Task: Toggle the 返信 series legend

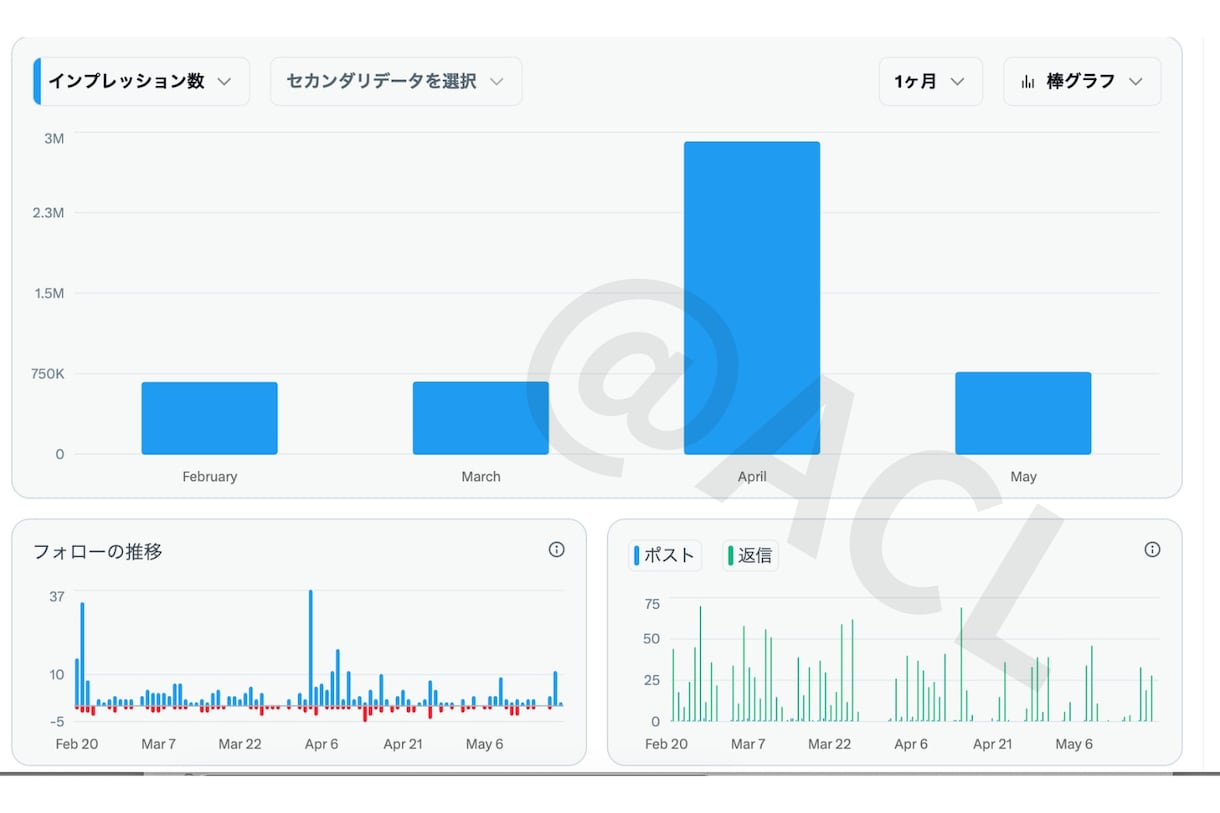Action: [750, 555]
